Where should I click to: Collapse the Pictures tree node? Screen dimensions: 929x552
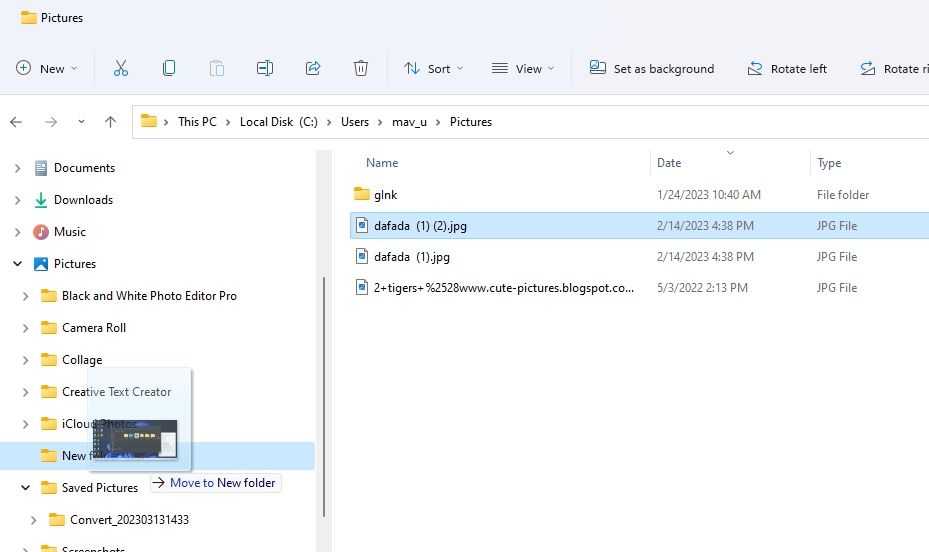point(18,264)
